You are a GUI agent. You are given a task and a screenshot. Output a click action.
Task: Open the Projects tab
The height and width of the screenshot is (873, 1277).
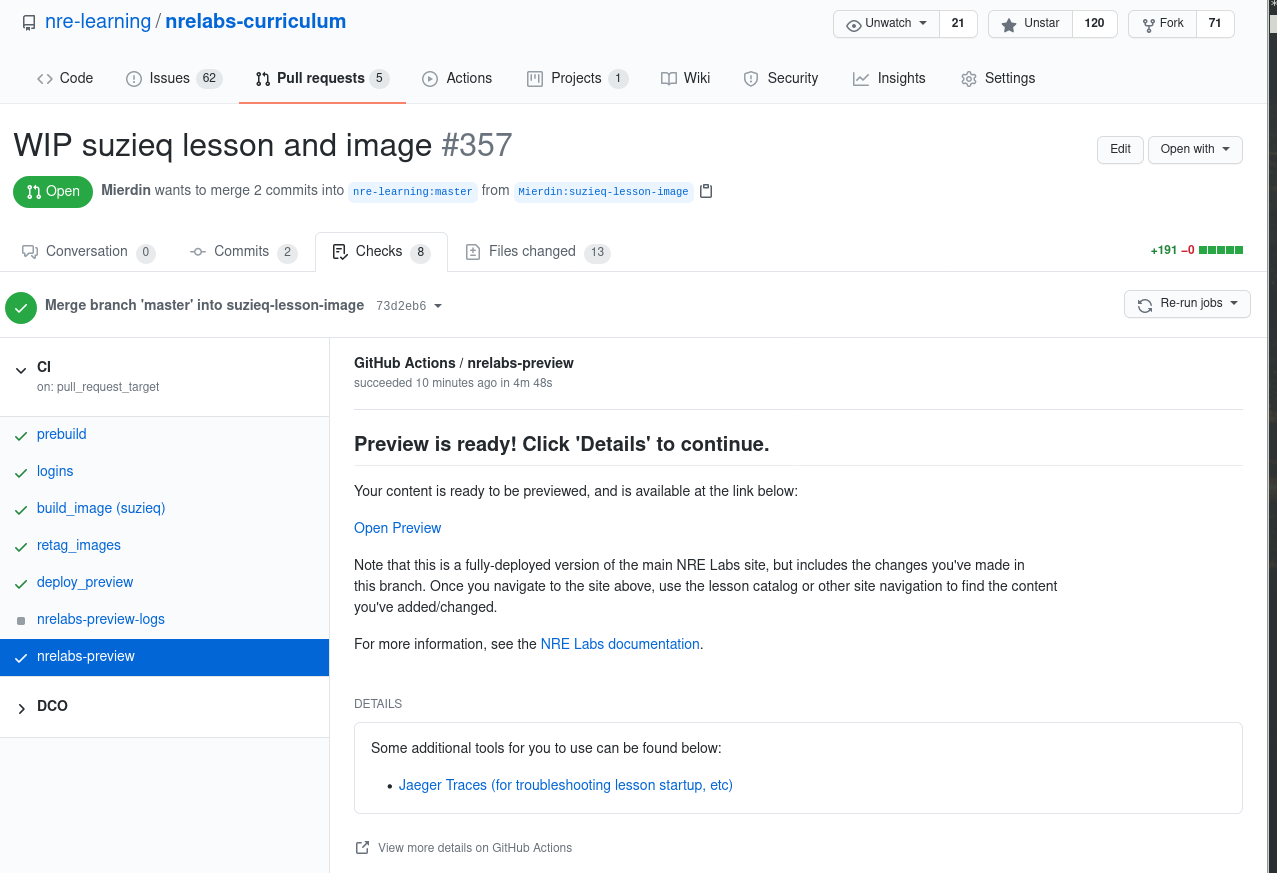(x=577, y=78)
